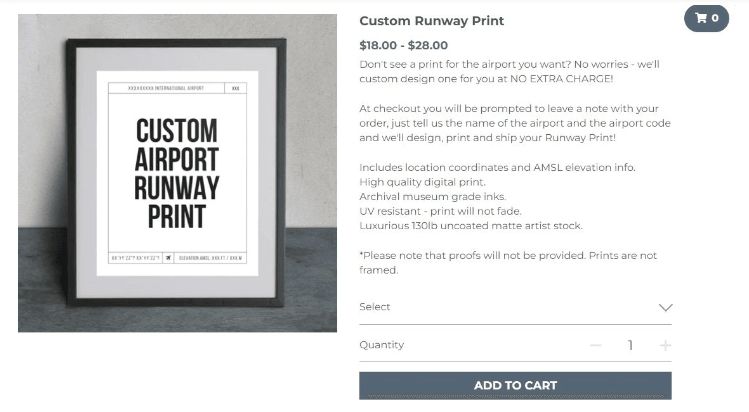Increase quantity with the plus icon
Viewport: 749px width, 412px height.
pyautogui.click(x=666, y=345)
